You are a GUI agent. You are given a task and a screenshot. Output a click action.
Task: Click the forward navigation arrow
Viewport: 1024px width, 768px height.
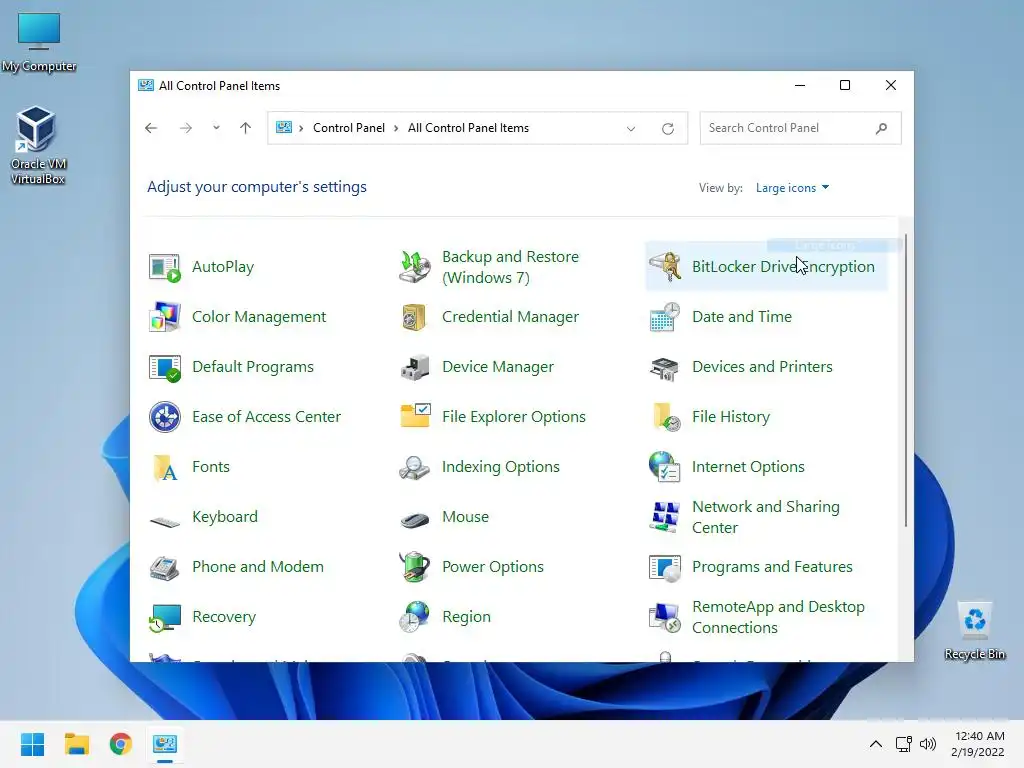186,128
